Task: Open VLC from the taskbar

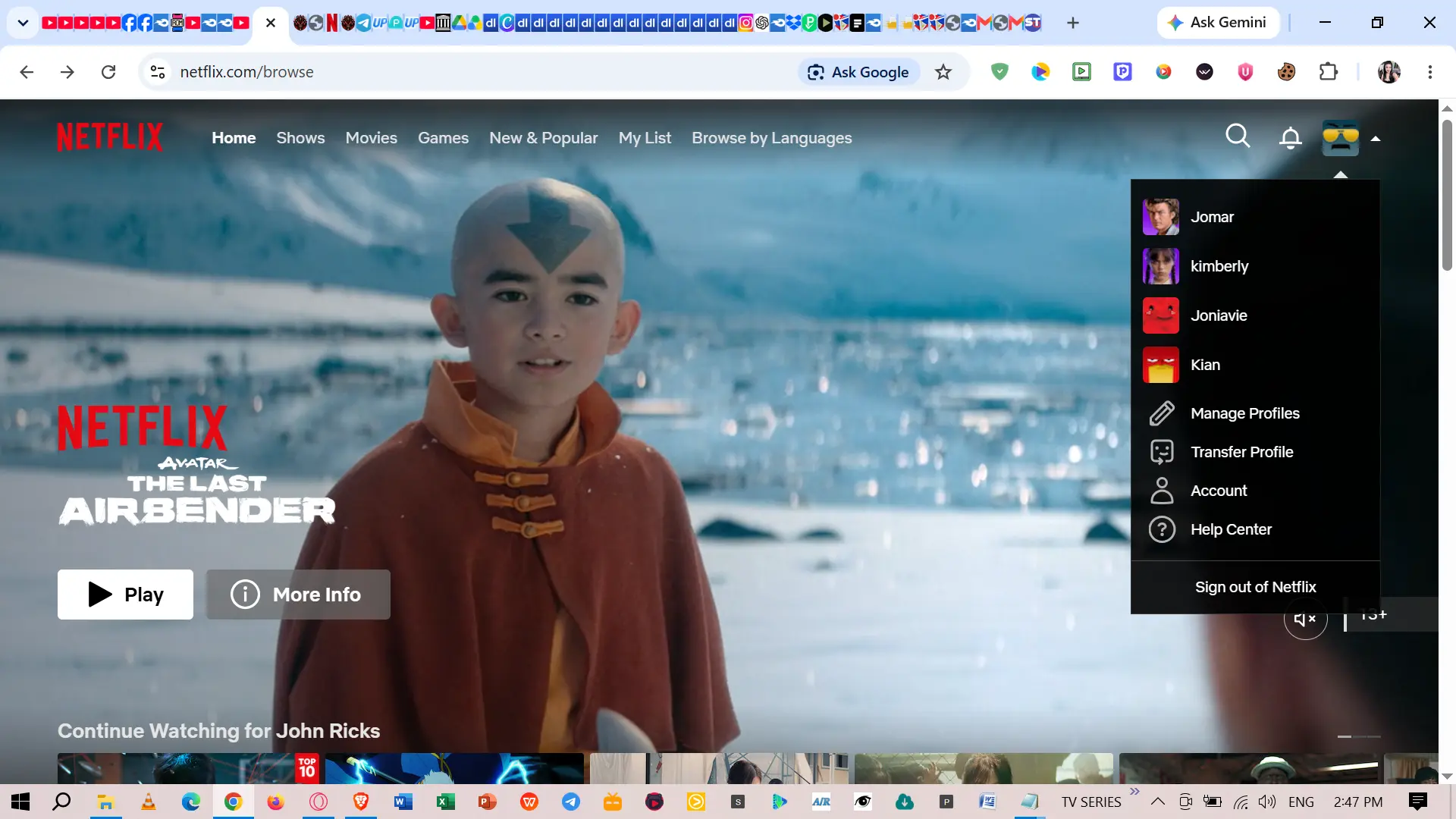Action: 148,802
